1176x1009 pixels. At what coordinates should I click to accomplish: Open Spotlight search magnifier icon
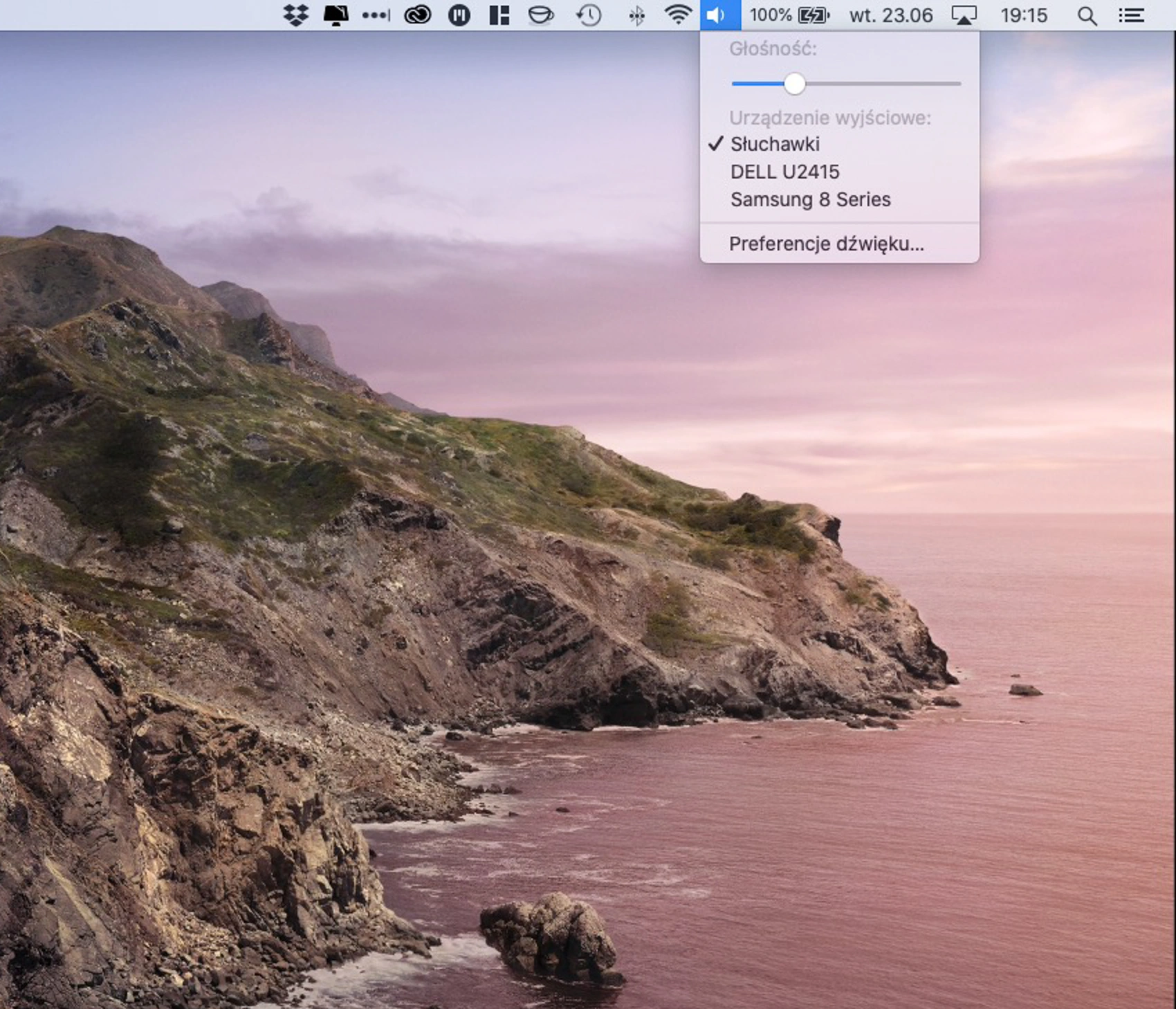point(1087,16)
